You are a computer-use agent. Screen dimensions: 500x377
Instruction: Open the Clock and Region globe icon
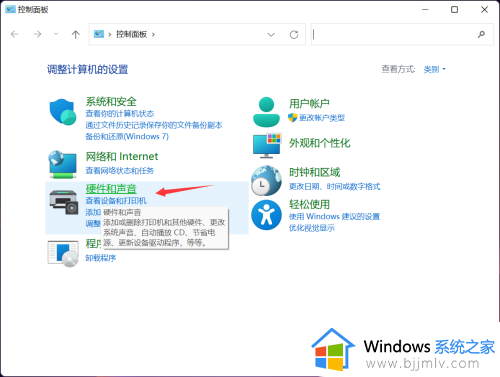[266, 181]
